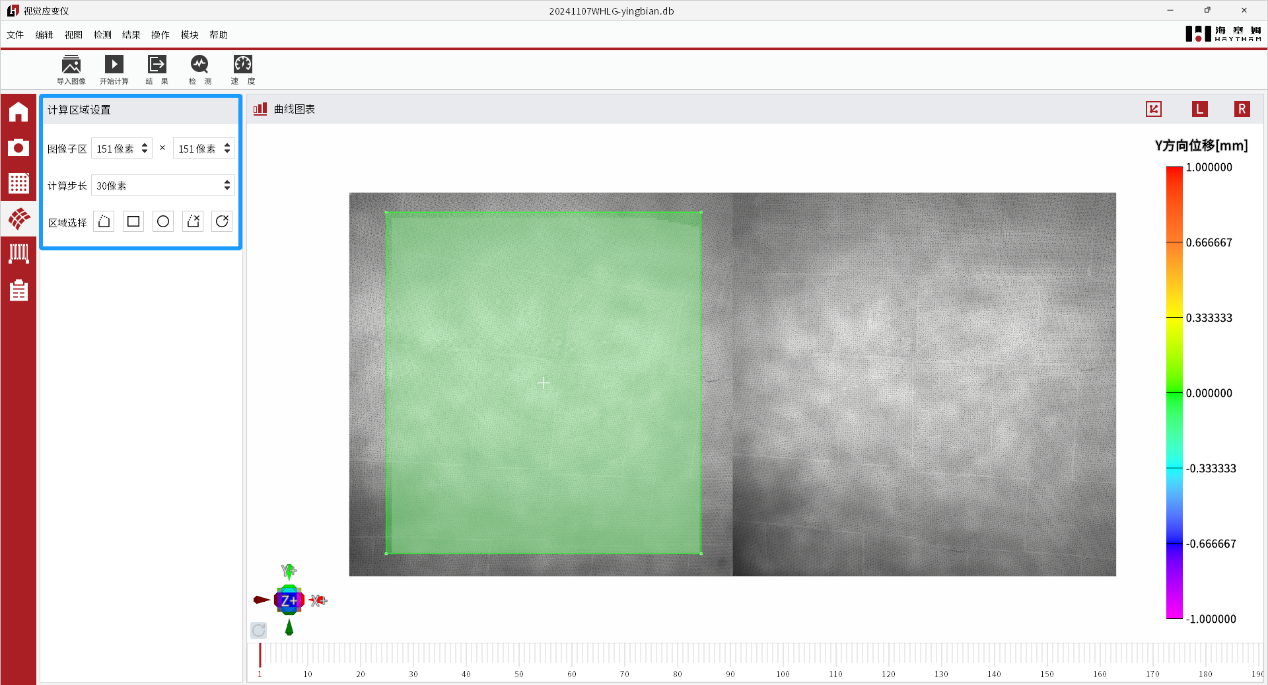This screenshot has width=1268, height=685.
Task: Open the 文件 menu
Action: (x=15, y=35)
